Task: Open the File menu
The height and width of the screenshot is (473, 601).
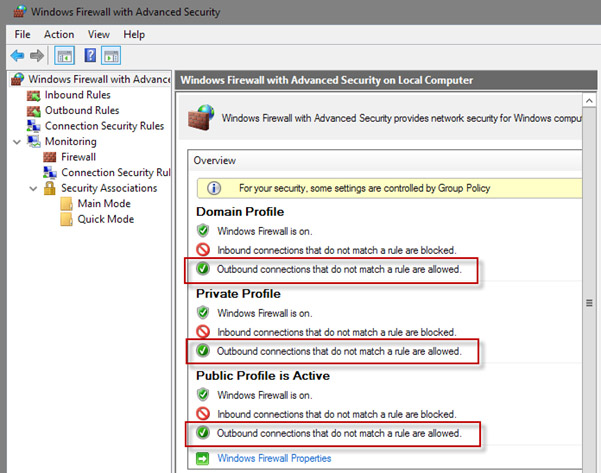Action: click(x=22, y=34)
